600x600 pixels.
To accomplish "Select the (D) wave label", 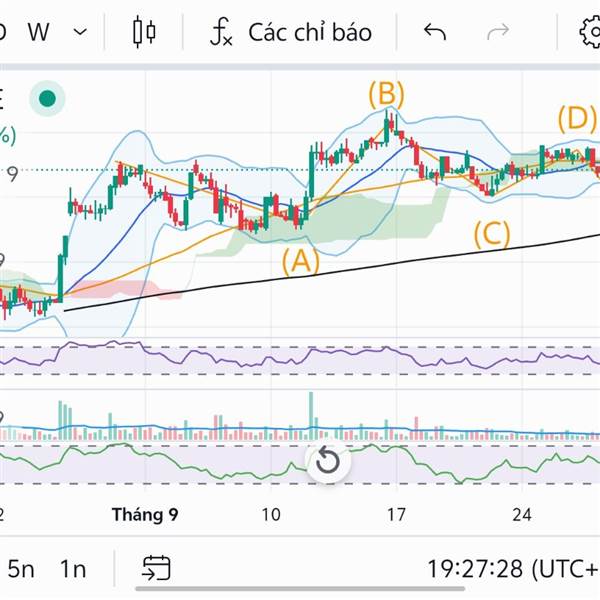I will pos(576,119).
